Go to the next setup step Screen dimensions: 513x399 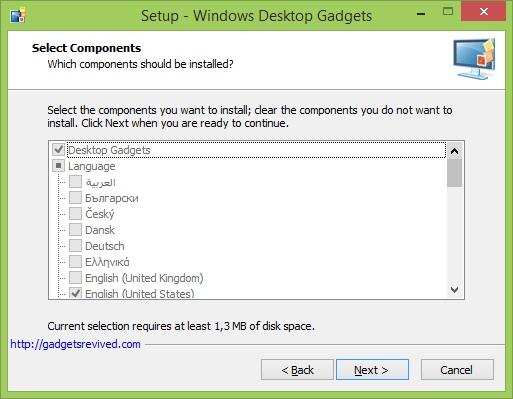(372, 370)
